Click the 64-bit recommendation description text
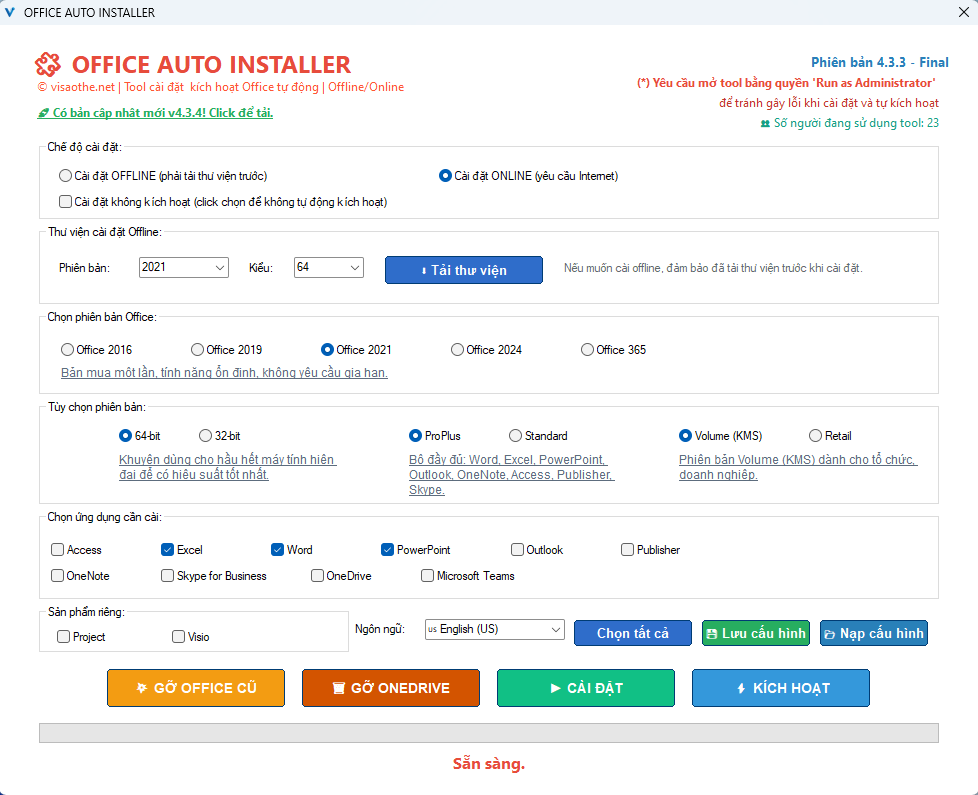 point(228,467)
